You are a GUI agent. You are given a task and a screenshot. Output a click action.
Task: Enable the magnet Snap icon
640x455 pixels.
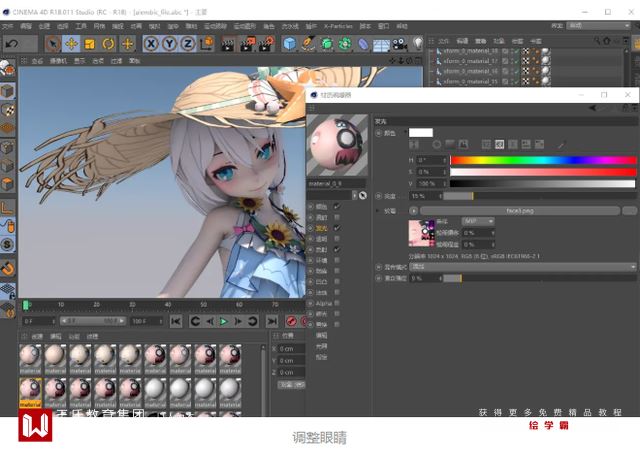[x=8, y=268]
